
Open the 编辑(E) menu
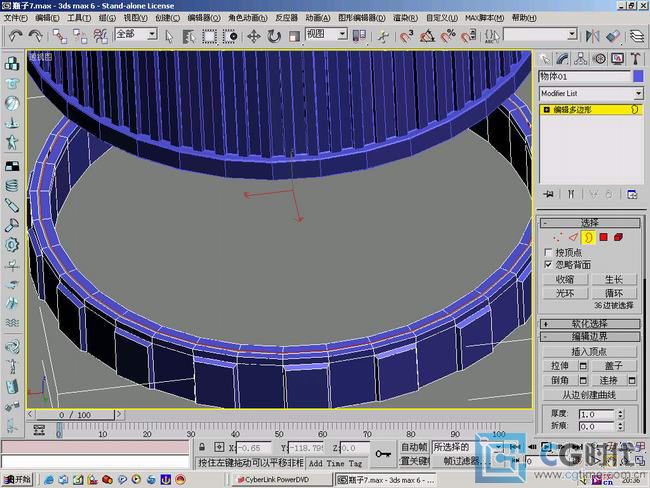point(47,18)
